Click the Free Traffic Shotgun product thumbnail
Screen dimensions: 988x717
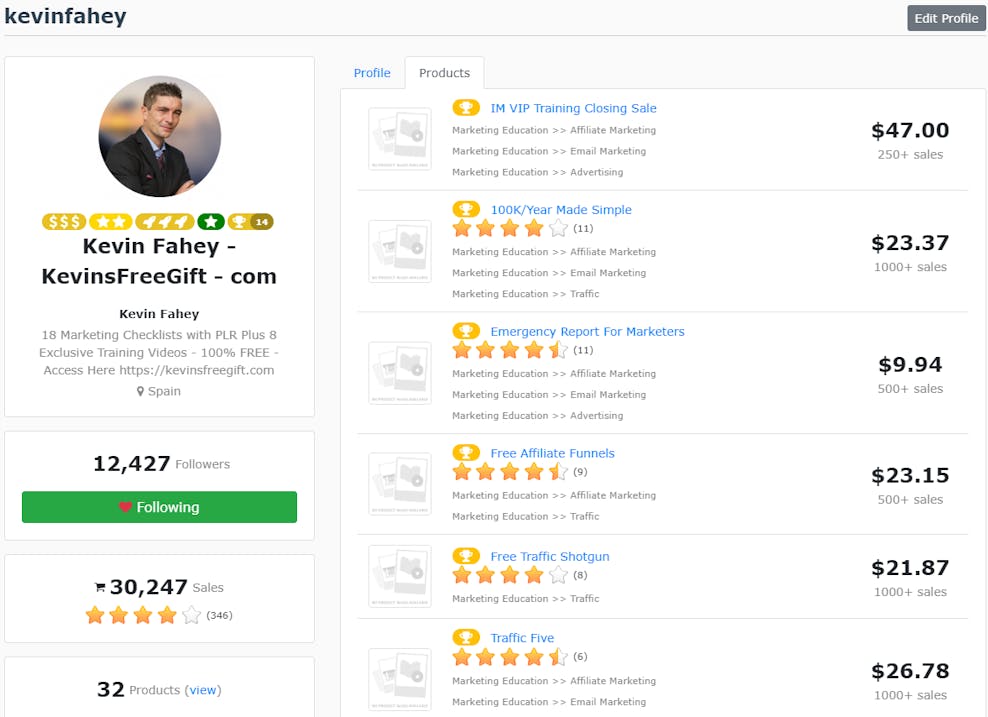pyautogui.click(x=400, y=577)
